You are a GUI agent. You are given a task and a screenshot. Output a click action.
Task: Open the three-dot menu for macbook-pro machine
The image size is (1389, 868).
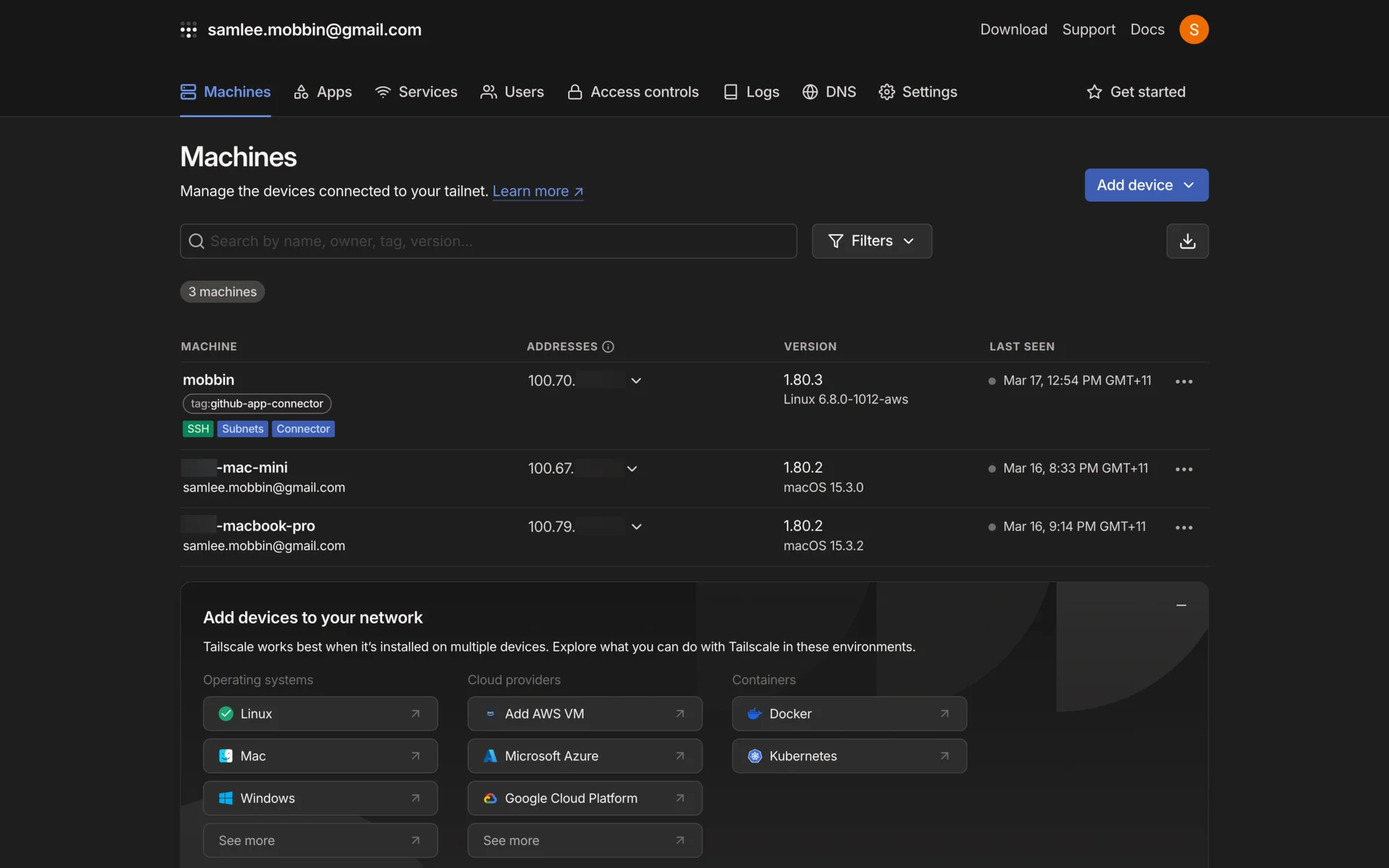pyautogui.click(x=1184, y=527)
